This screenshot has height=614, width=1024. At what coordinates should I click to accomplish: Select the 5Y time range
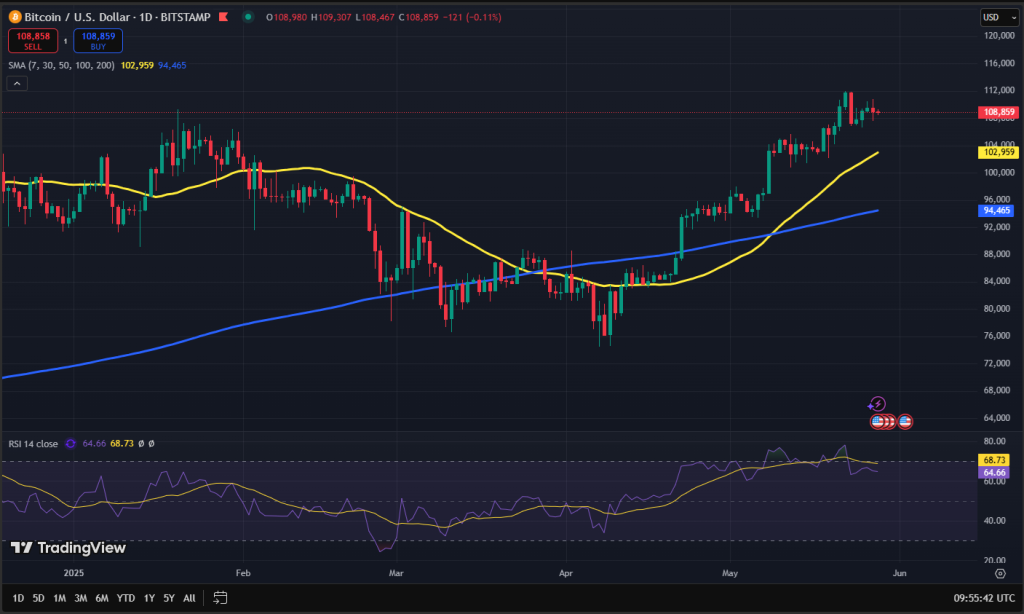168,598
